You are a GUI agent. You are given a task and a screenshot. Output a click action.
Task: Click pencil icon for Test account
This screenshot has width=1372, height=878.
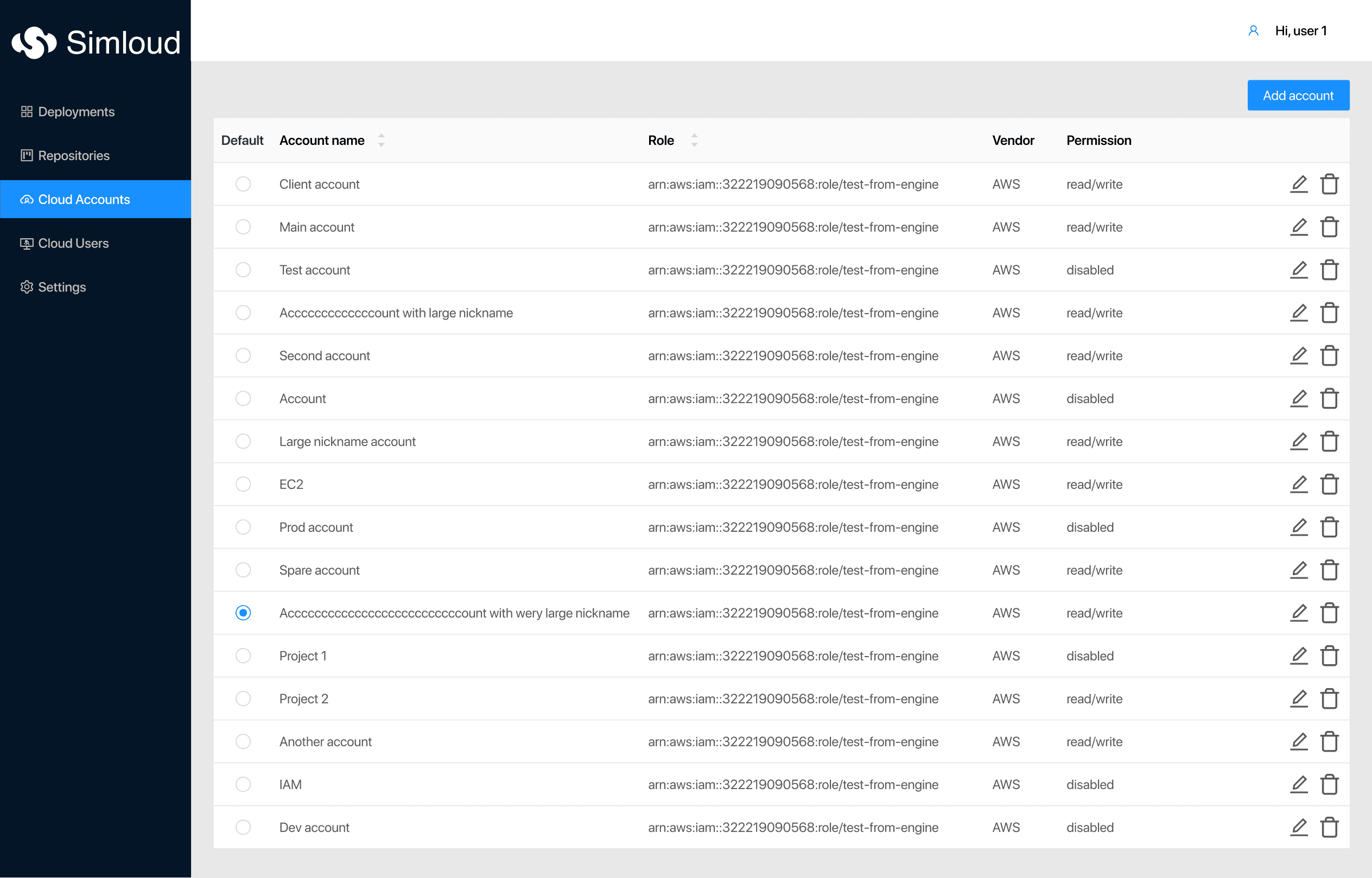tap(1298, 270)
